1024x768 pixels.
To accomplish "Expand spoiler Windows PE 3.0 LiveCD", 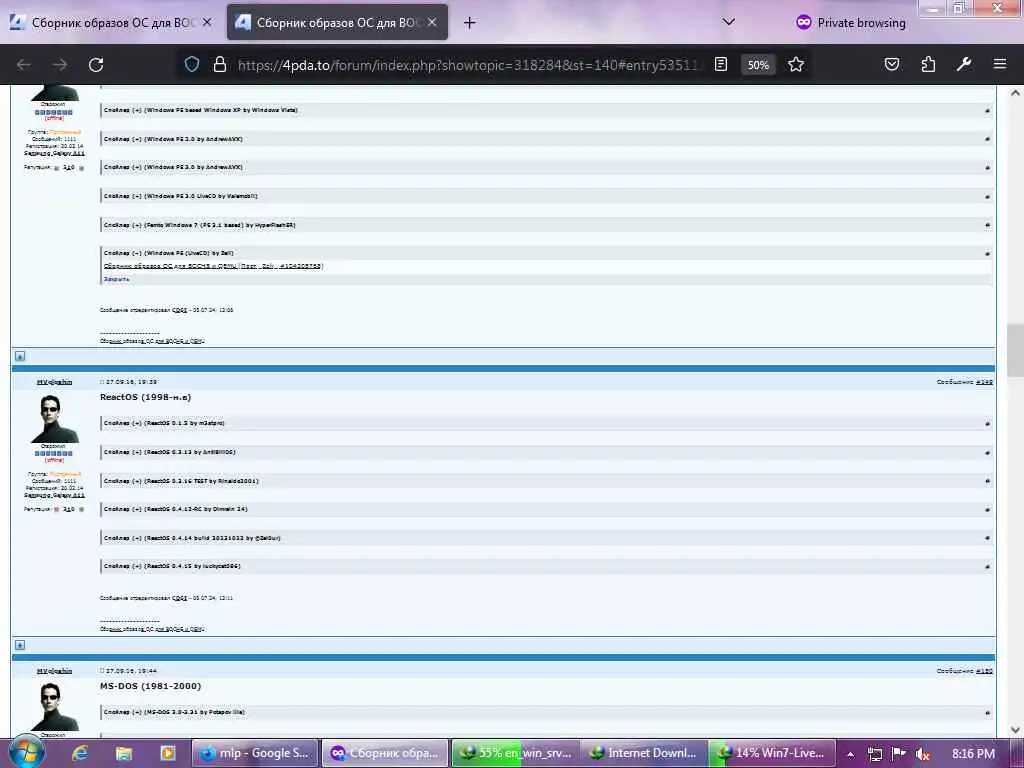I will pyautogui.click(x=546, y=196).
